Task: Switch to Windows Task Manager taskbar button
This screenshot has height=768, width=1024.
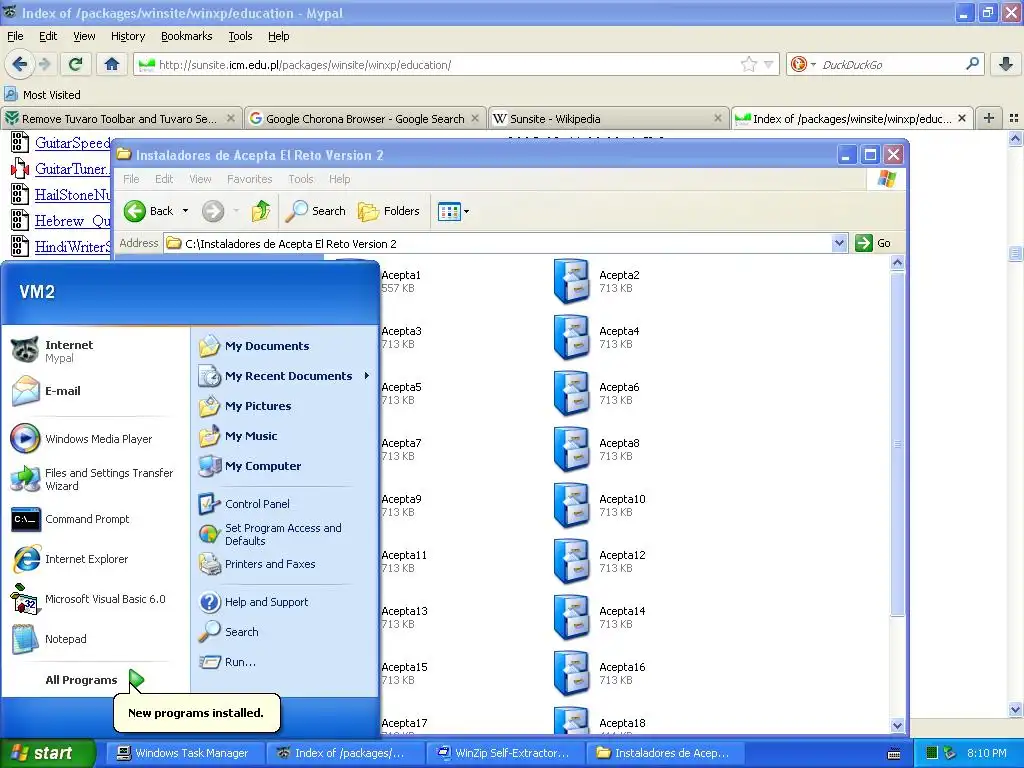Action: [183, 753]
